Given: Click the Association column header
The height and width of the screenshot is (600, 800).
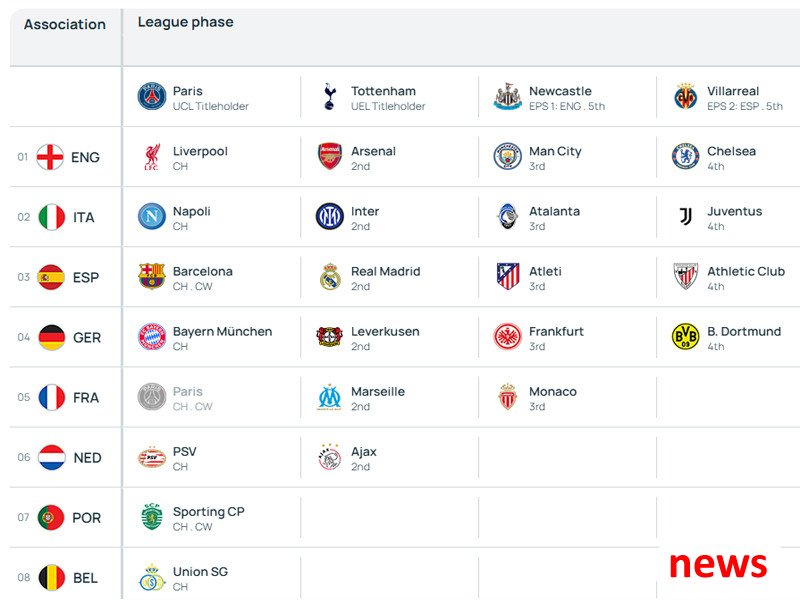Looking at the screenshot, I should click(65, 24).
